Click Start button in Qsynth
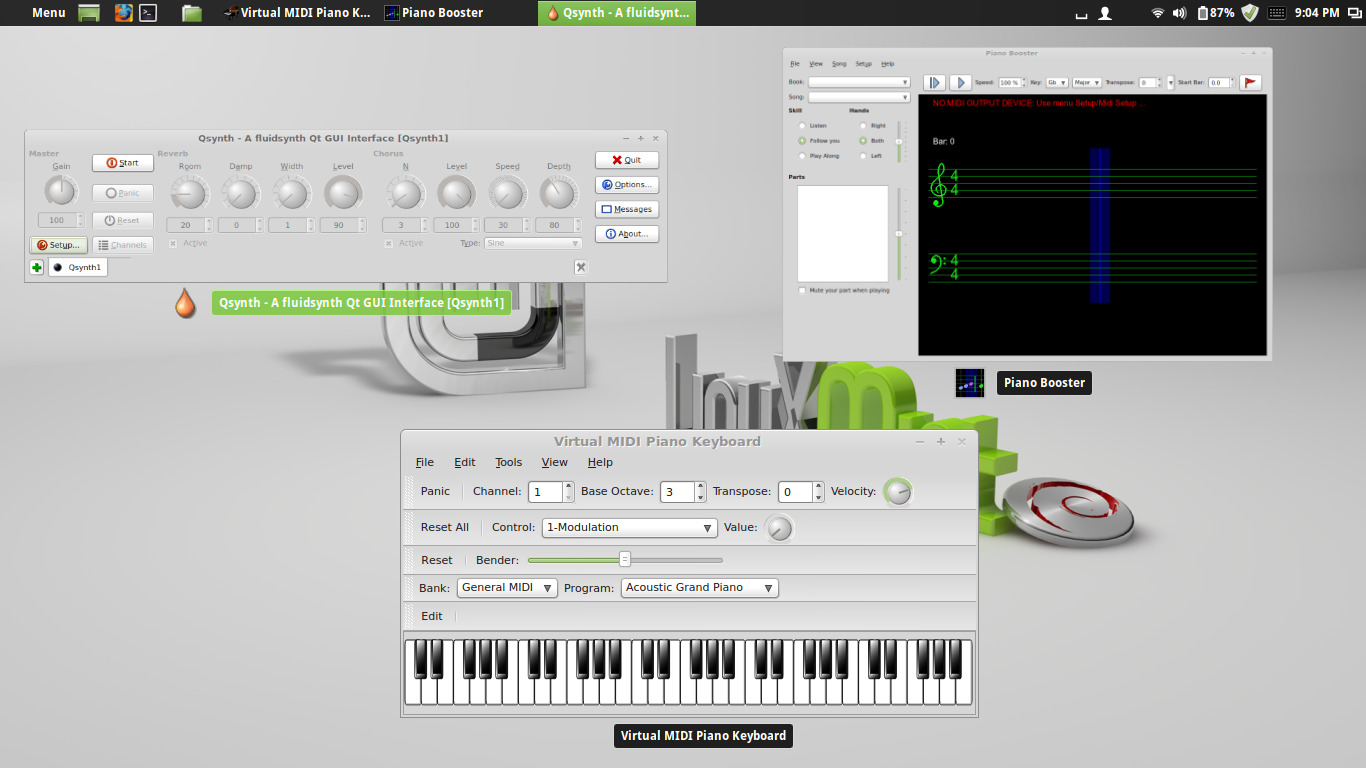Viewport: 1366px width, 768px height. (x=123, y=163)
